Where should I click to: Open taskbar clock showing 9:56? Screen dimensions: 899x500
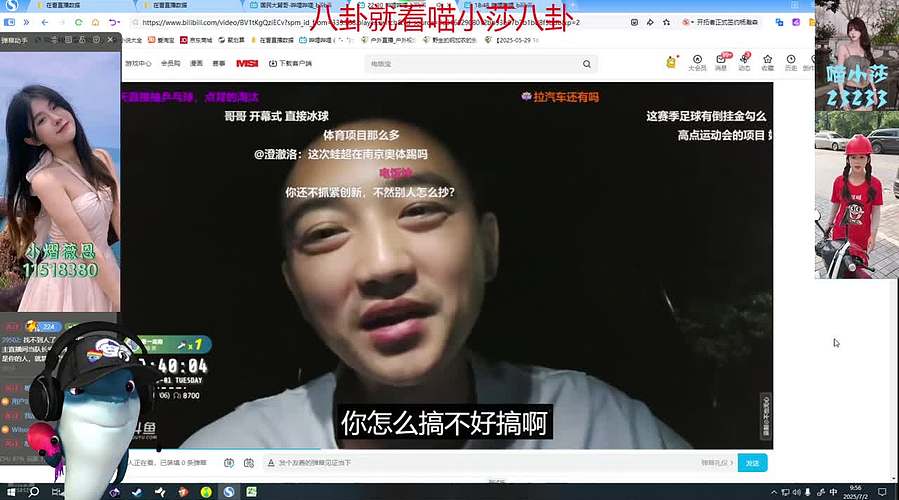(x=855, y=492)
